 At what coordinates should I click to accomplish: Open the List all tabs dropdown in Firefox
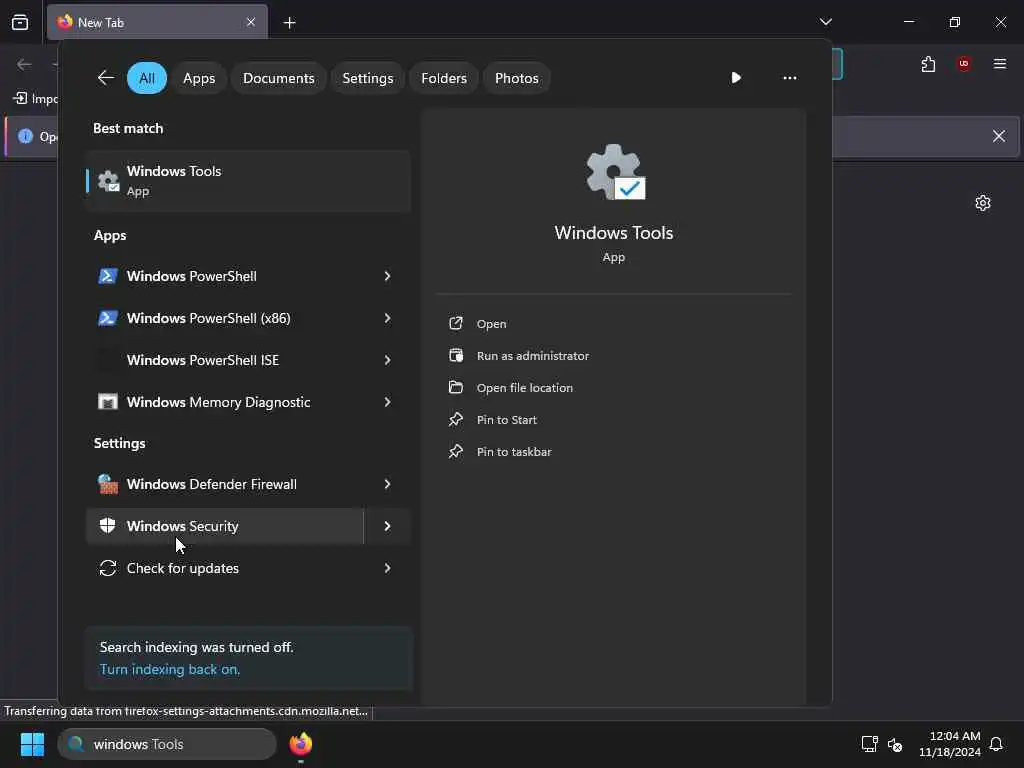825,22
